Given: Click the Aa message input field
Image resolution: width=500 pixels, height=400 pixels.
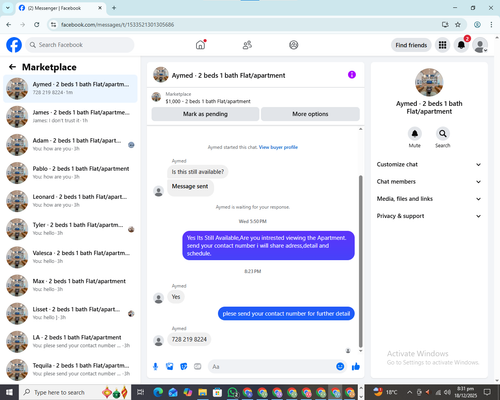Looking at the screenshot, I should point(272,367).
